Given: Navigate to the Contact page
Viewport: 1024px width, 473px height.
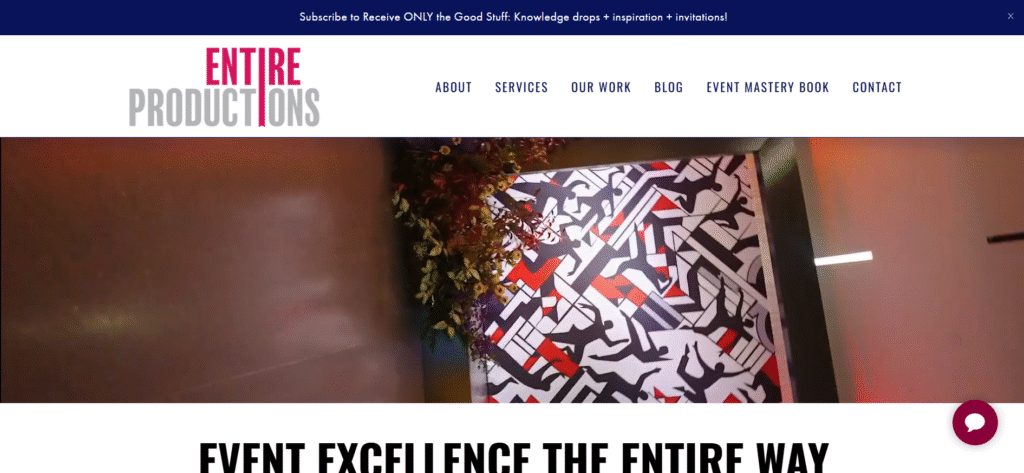Looking at the screenshot, I should coord(877,87).
